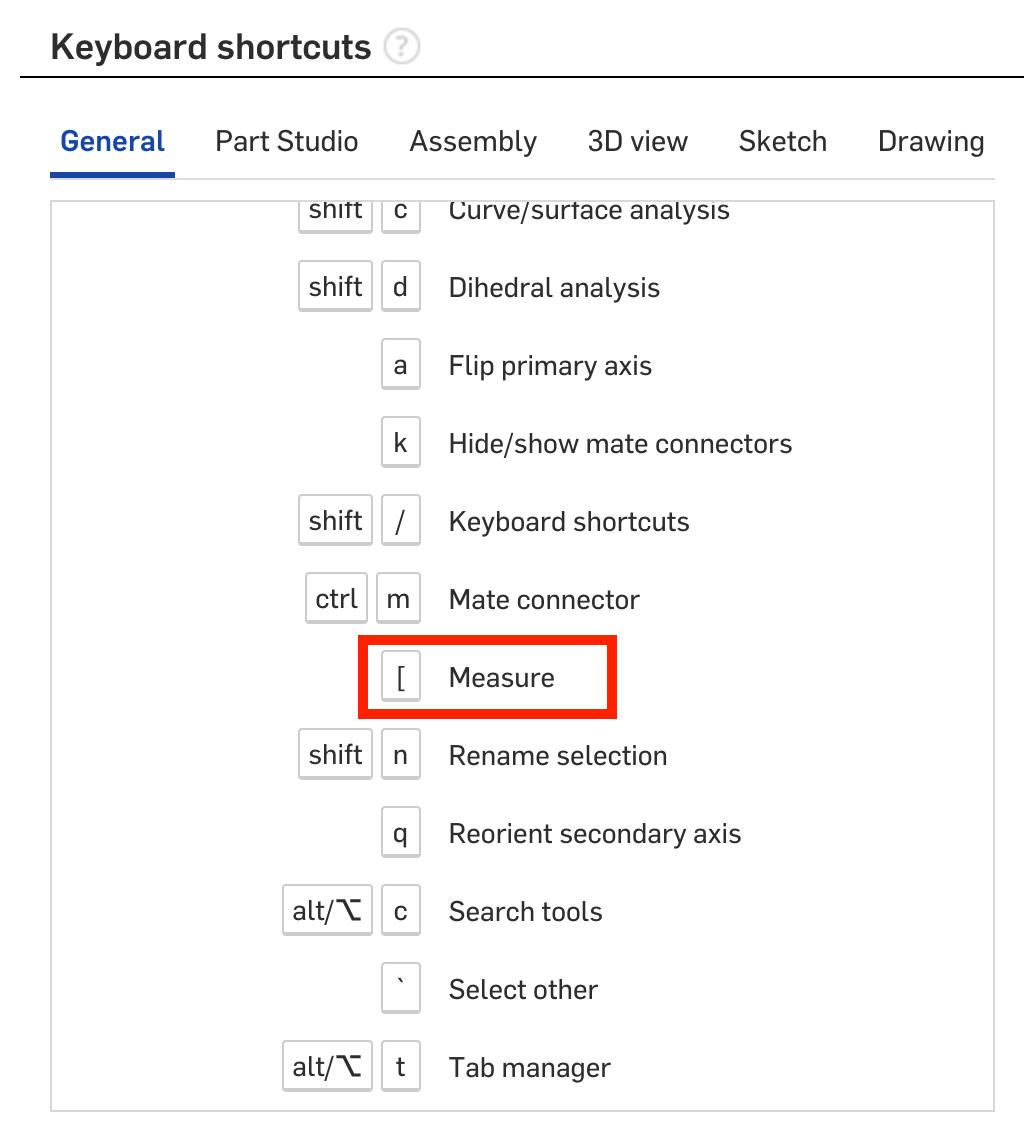Click the help question mark icon

click(402, 47)
